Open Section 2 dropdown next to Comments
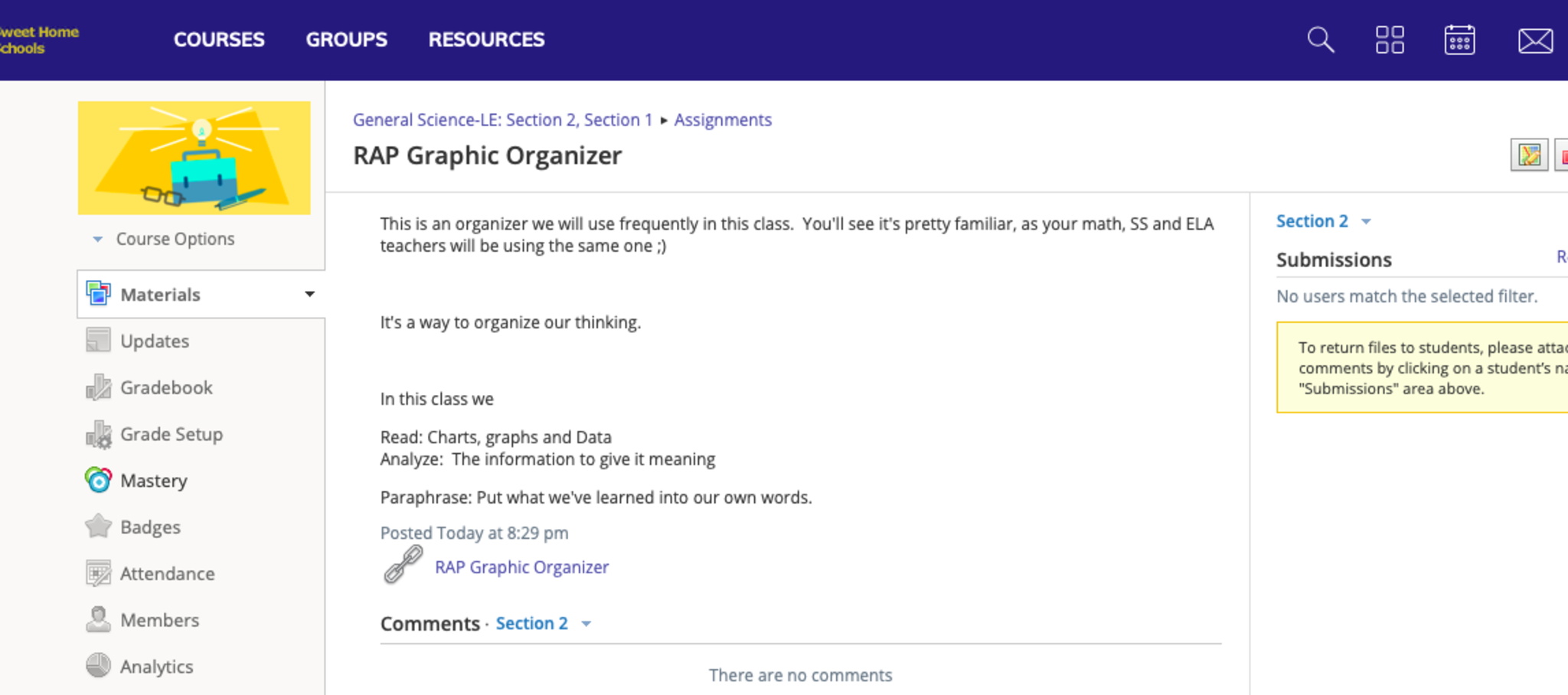The image size is (1568, 695). pyautogui.click(x=543, y=624)
